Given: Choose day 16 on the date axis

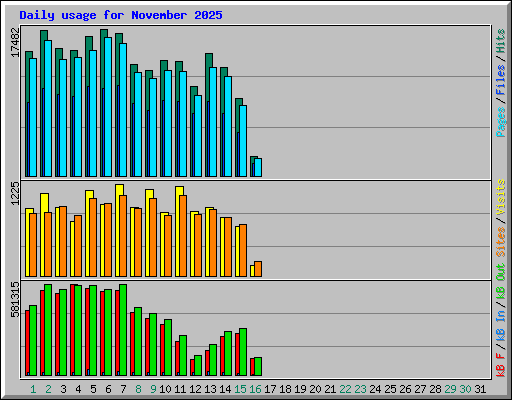Looking at the screenshot, I should (255, 389).
